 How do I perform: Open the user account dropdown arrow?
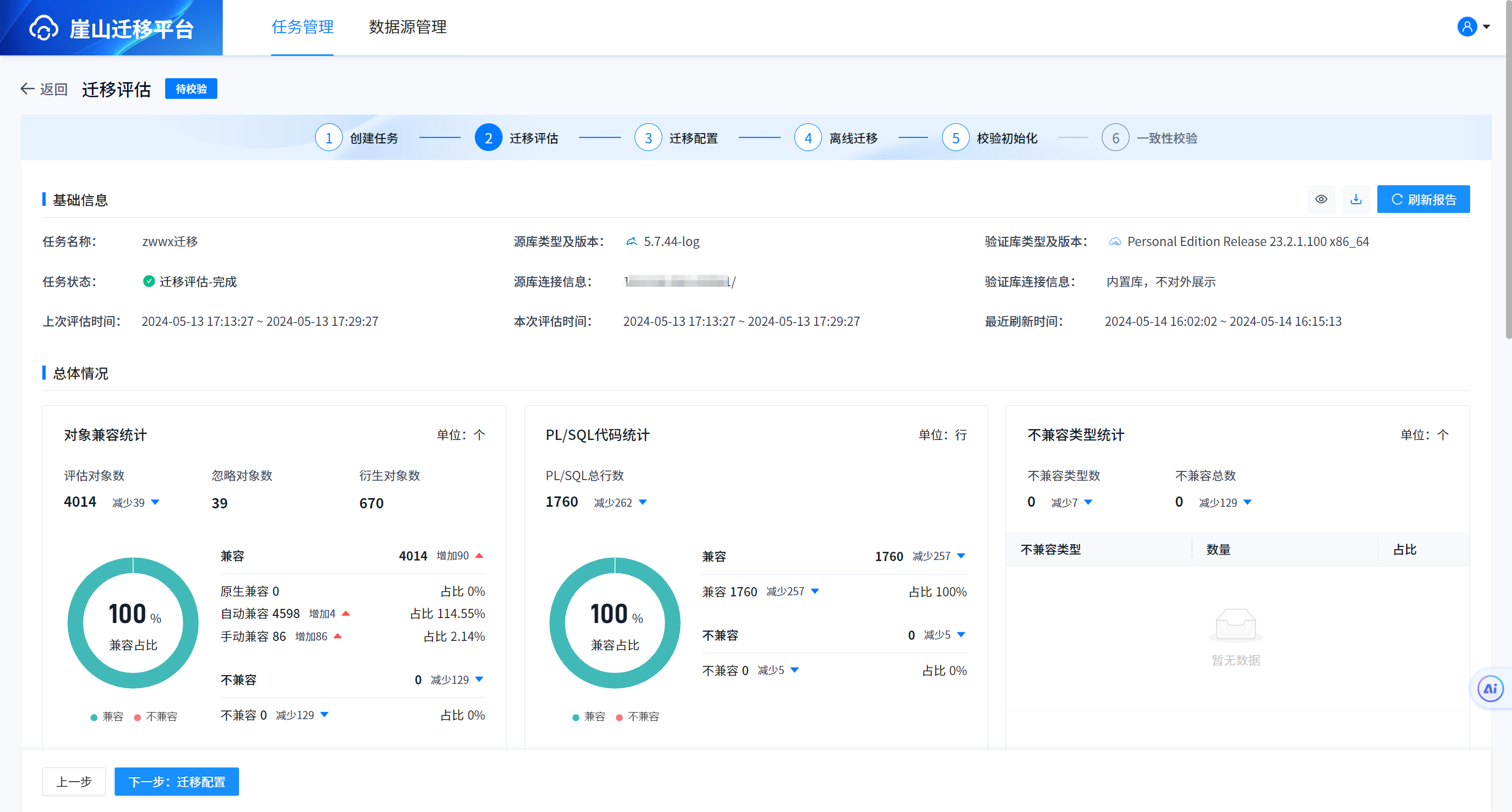tap(1487, 27)
